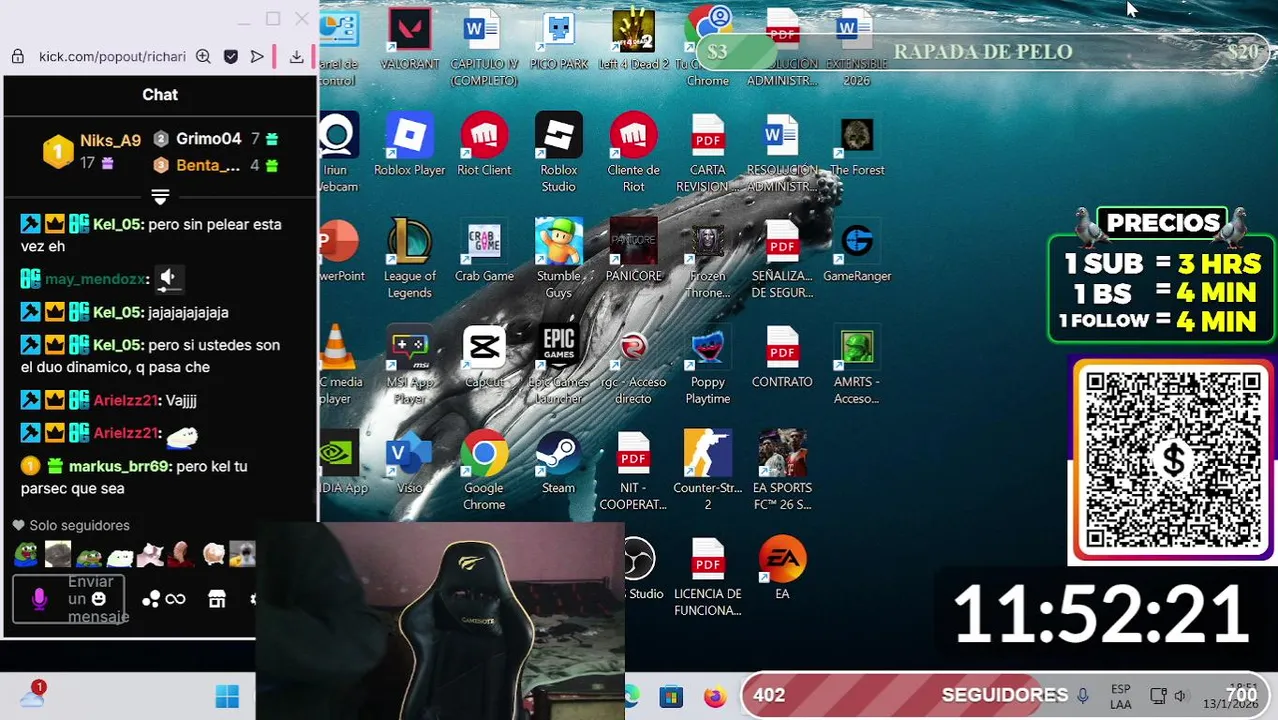
Task: Open Stumble Guys shortcut
Action: coord(558,260)
